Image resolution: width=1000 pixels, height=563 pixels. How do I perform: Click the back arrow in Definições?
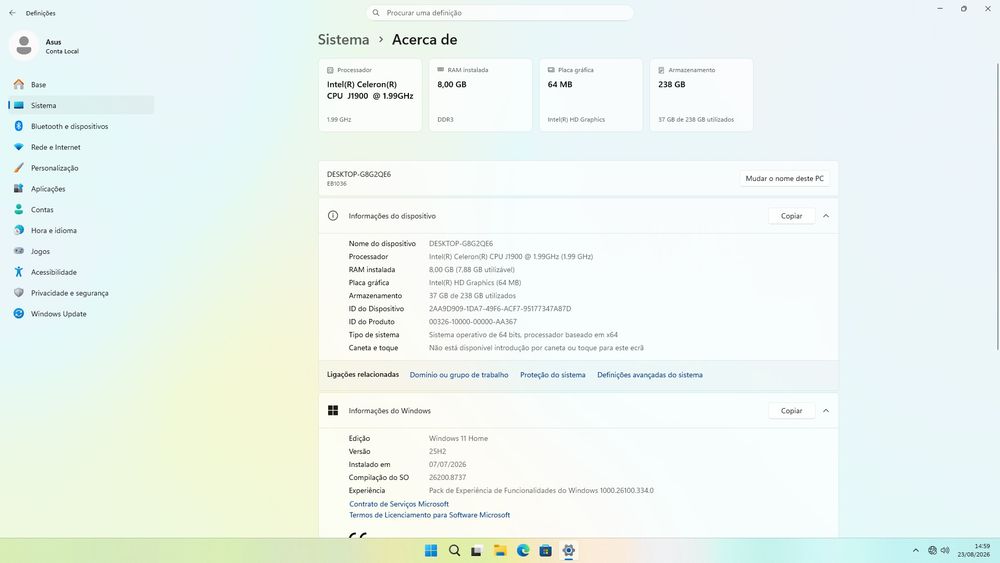coord(12,13)
